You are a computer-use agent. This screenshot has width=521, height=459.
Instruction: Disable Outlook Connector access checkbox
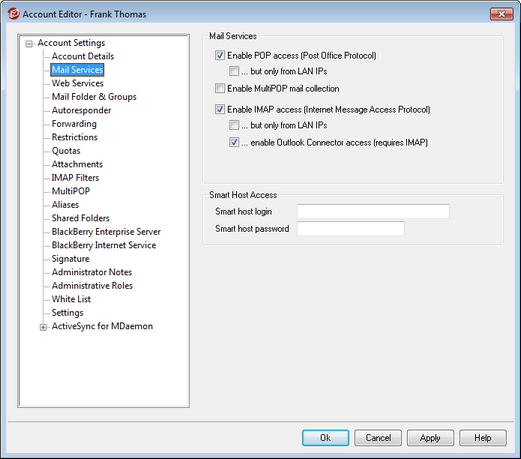(x=234, y=142)
